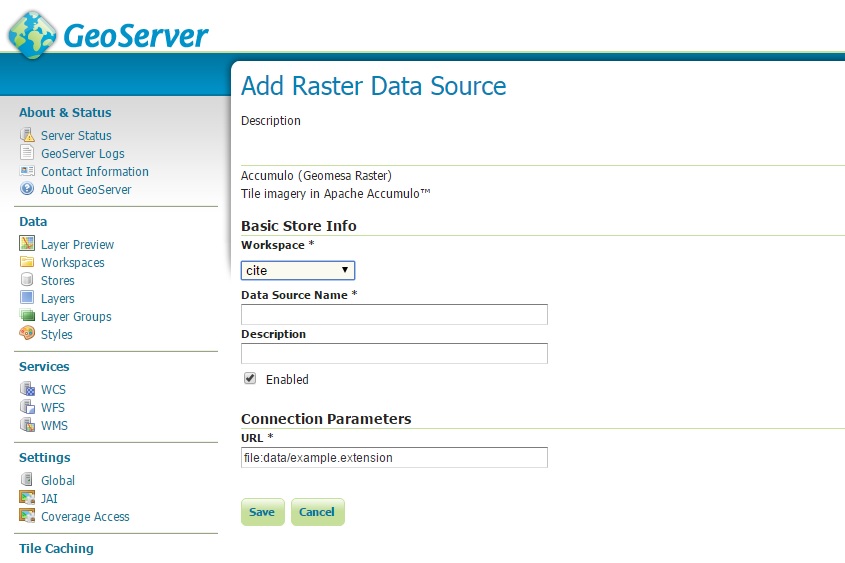This screenshot has height=563, width=845.
Task: Click the GeoServer globe logo
Action: 32,34
